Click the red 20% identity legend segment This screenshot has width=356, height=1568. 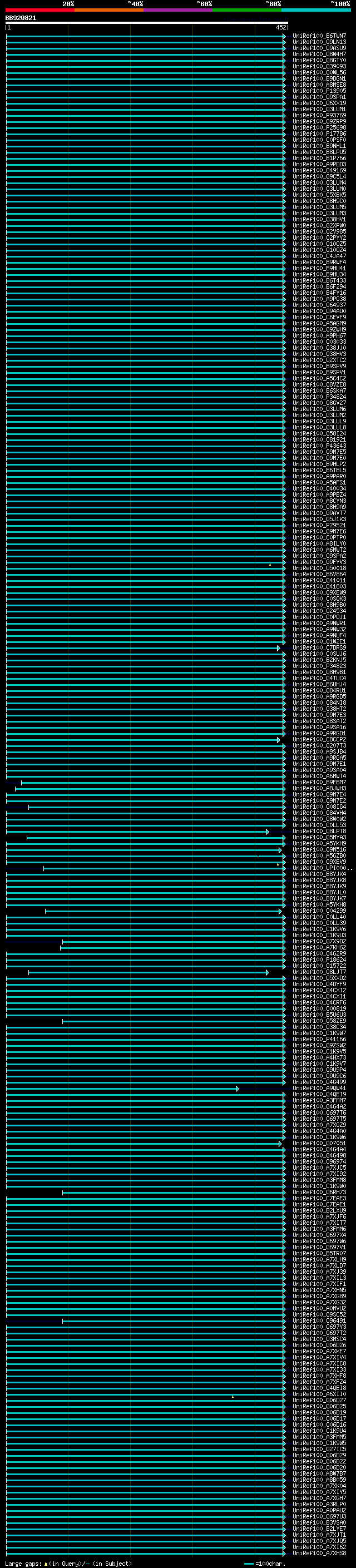point(39,10)
